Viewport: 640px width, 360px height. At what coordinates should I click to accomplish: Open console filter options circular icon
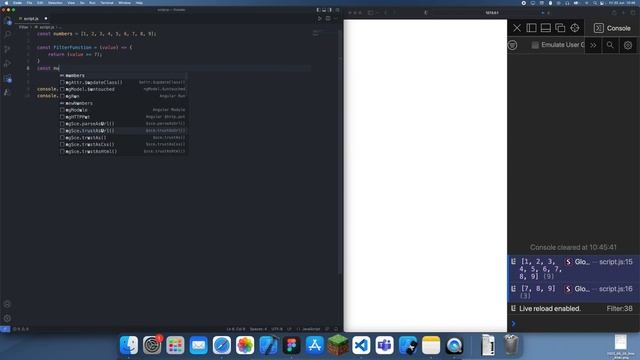(513, 45)
